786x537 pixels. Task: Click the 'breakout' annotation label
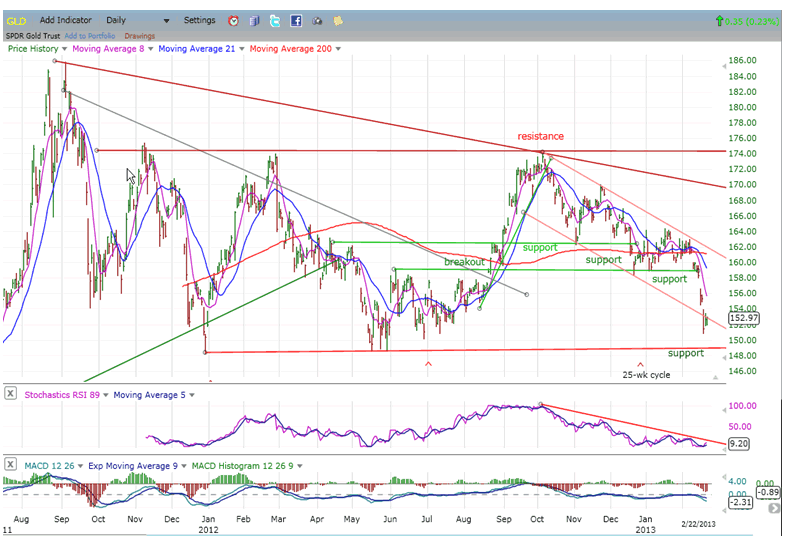[464, 262]
